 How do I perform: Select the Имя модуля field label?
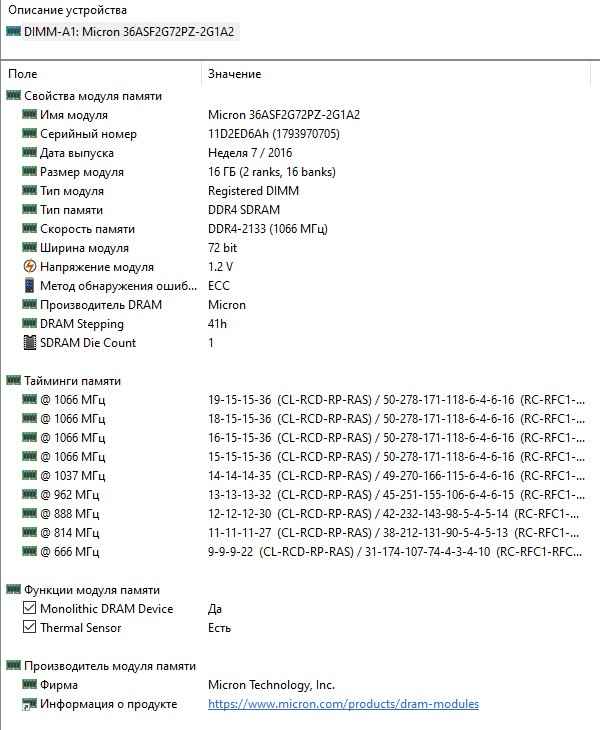tap(74, 115)
